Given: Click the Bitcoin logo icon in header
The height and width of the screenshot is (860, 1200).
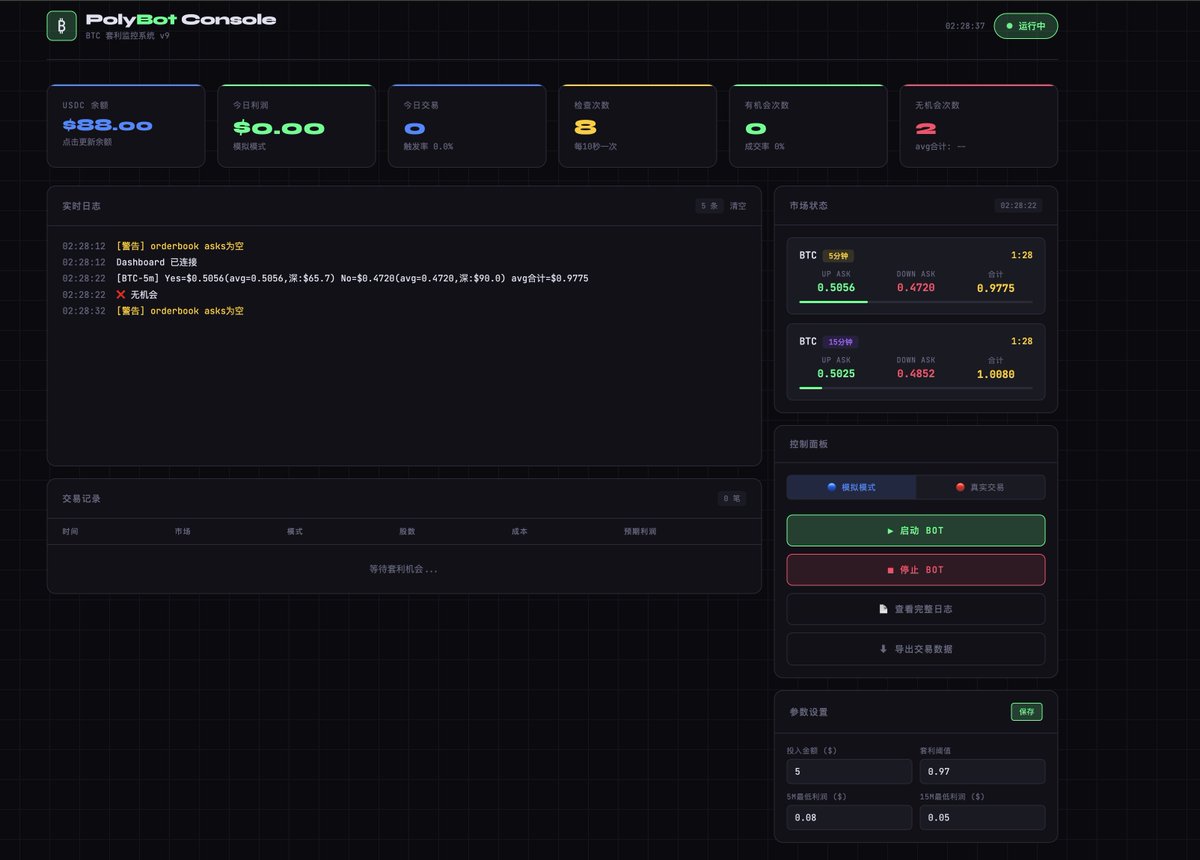Looking at the screenshot, I should point(61,26).
